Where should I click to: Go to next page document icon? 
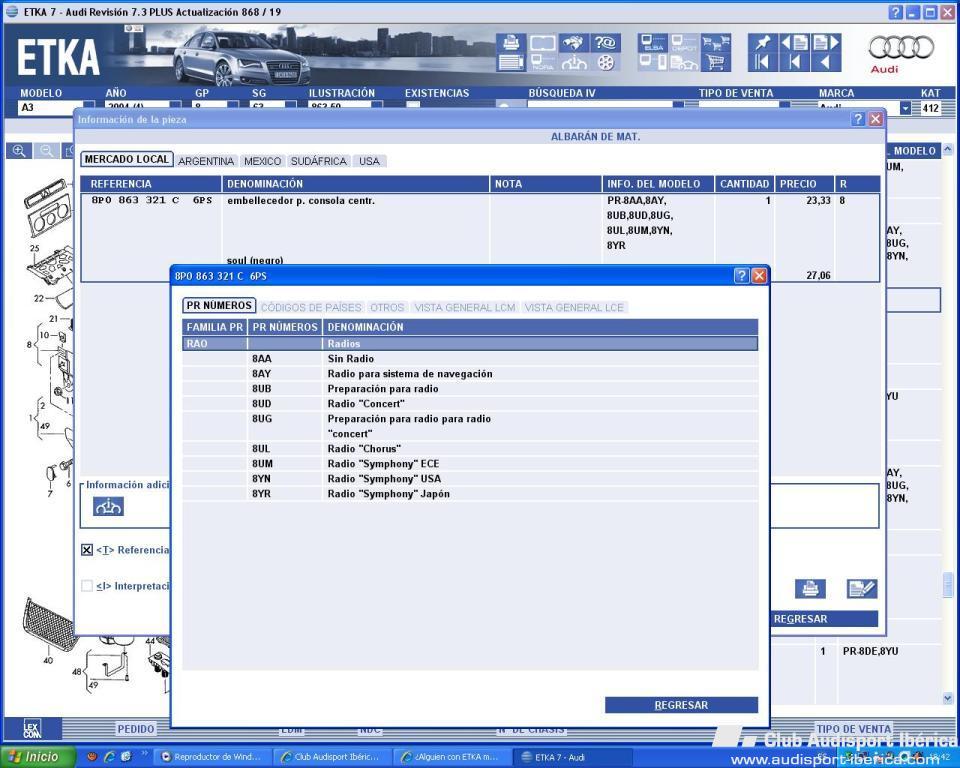825,43
